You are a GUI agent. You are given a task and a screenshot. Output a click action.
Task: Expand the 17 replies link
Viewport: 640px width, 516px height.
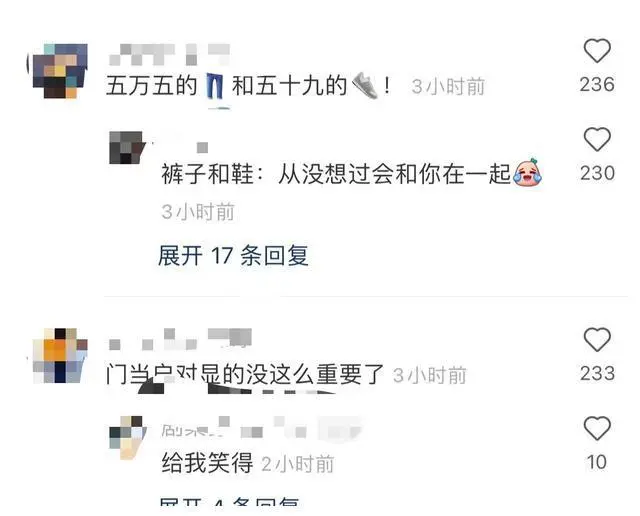tap(233, 256)
